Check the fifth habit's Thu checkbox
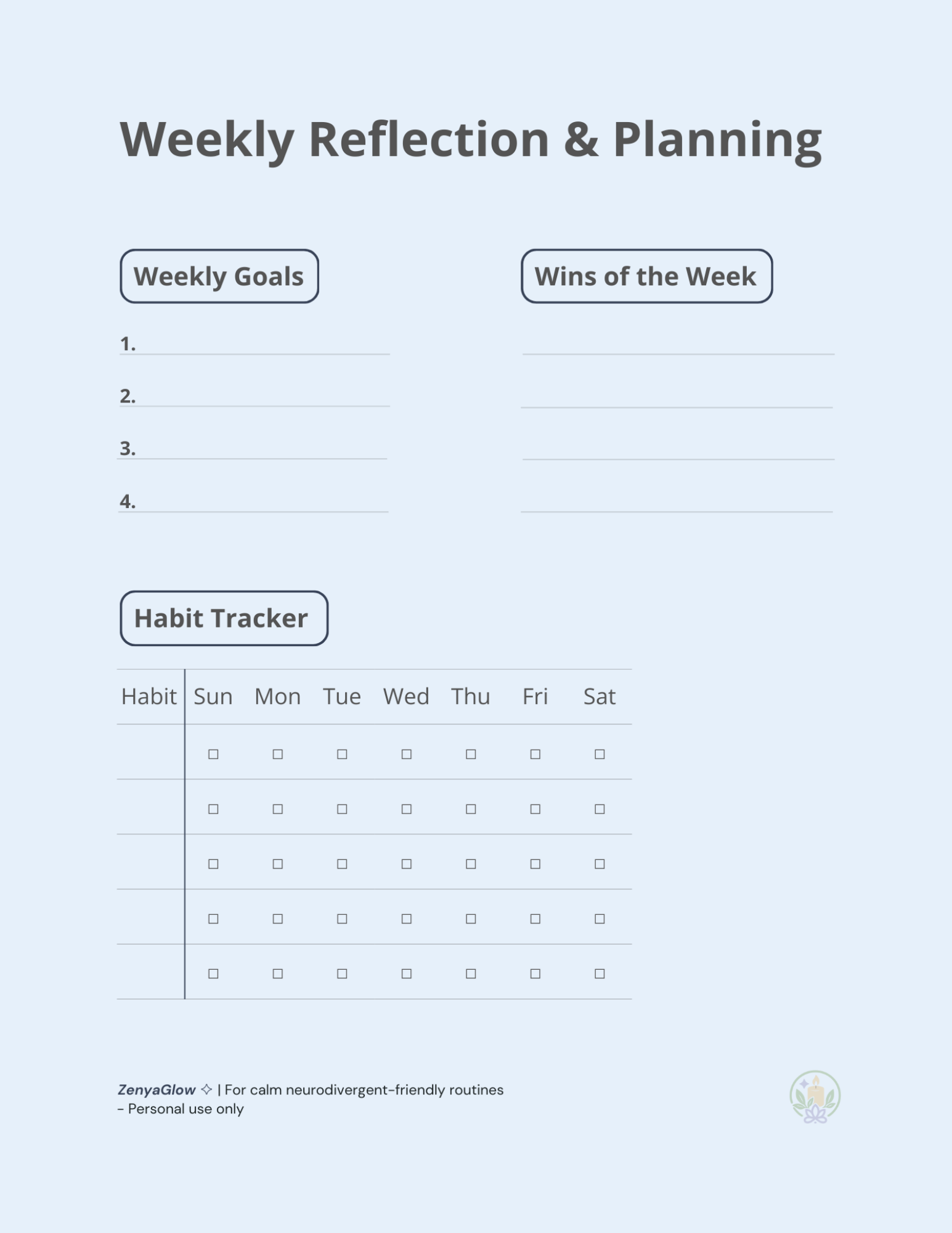 click(x=471, y=973)
